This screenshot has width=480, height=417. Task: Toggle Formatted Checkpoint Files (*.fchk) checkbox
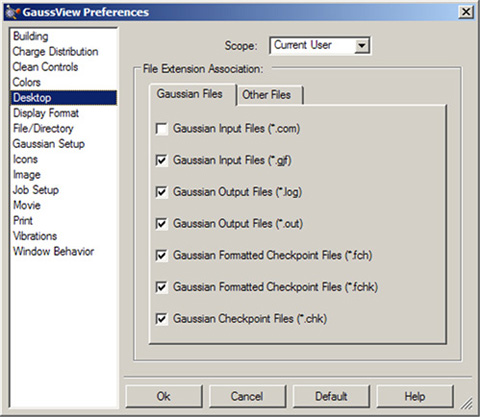(162, 287)
